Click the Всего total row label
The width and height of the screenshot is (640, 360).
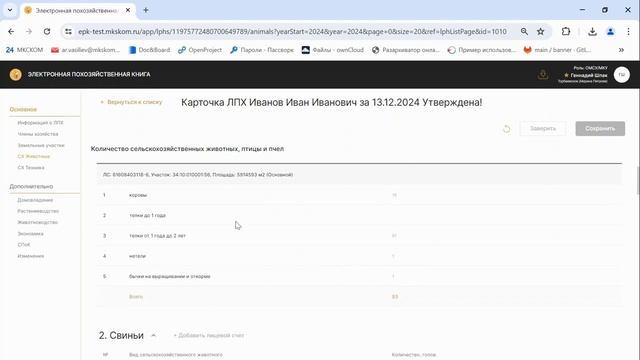pyautogui.click(x=136, y=297)
